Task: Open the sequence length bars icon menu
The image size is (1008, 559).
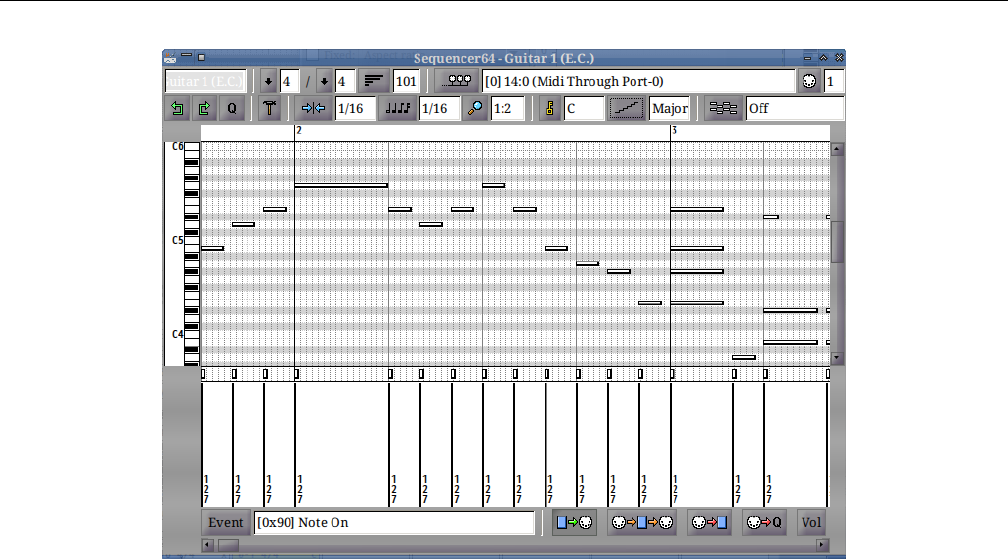Action: pyautogui.click(x=374, y=82)
